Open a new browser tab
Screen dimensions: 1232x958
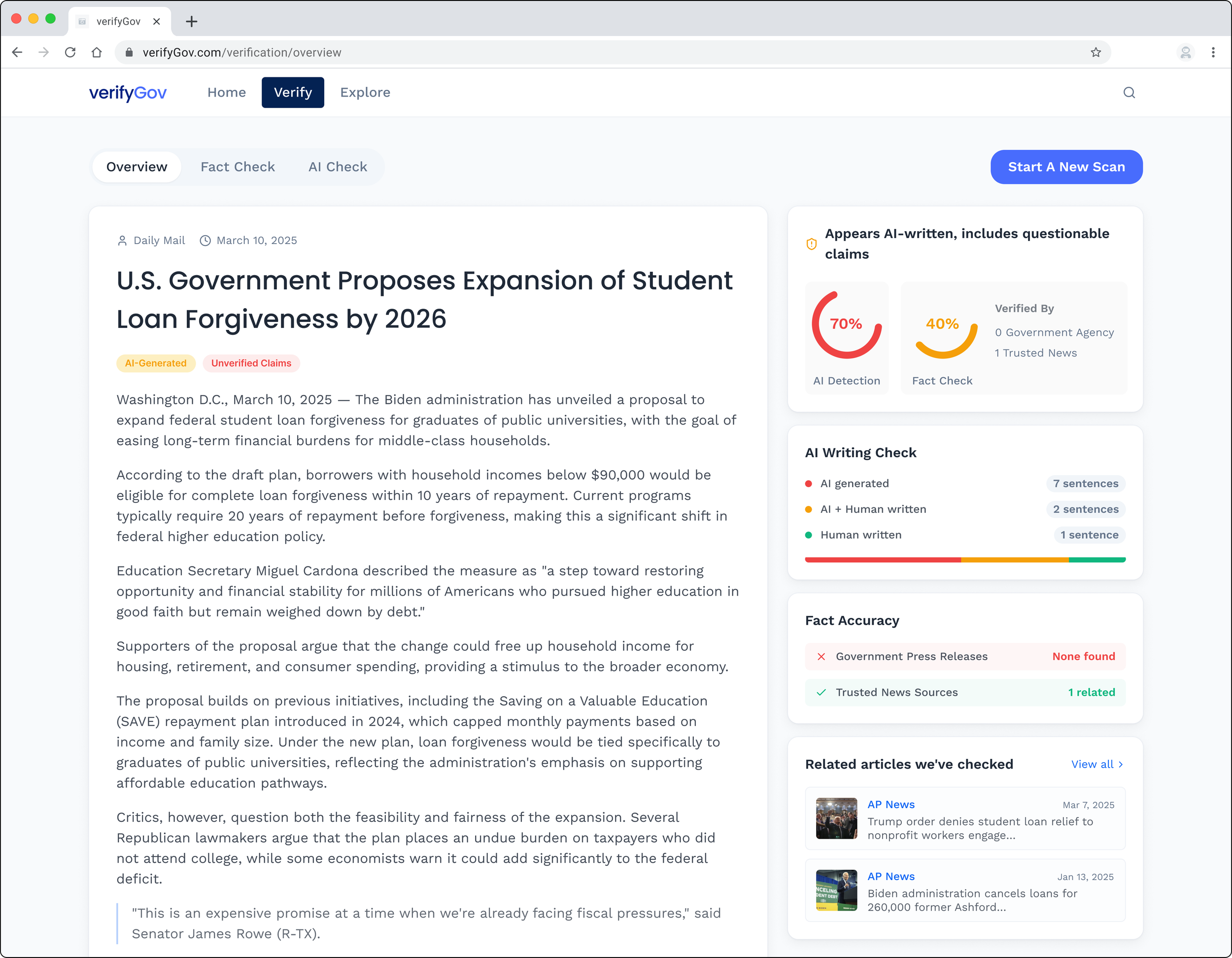tap(192, 22)
